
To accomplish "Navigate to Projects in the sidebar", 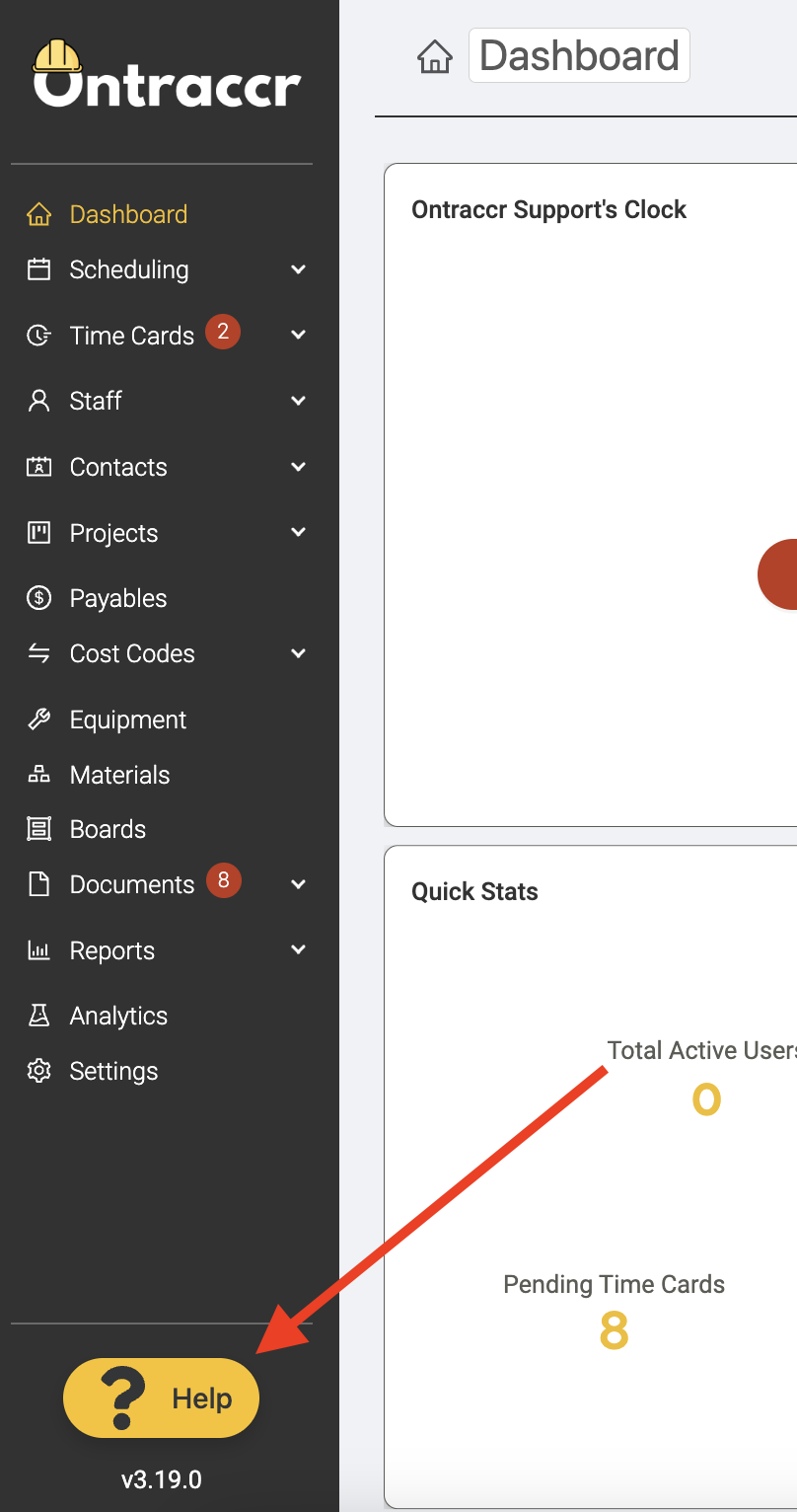I will [113, 533].
